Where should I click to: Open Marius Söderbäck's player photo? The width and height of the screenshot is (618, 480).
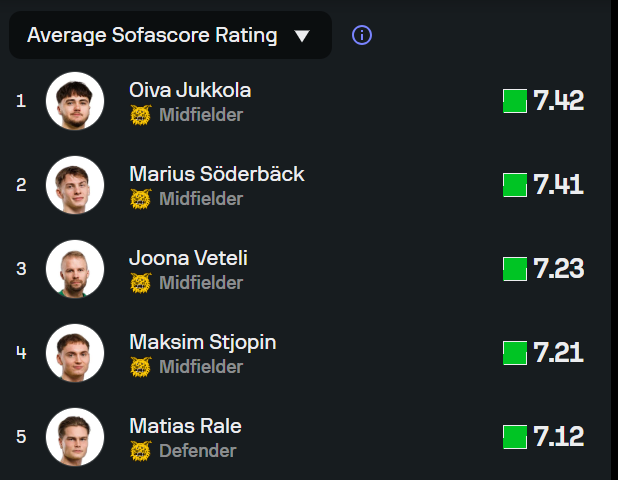point(75,185)
